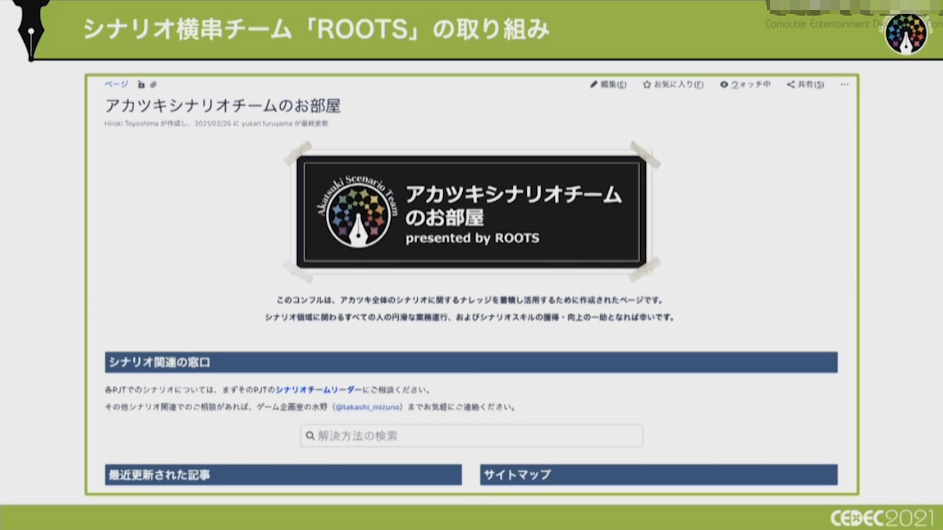The width and height of the screenshot is (943, 530).
Task: Click the colorful ROOTS logo at top right
Action: pyautogui.click(x=906, y=34)
